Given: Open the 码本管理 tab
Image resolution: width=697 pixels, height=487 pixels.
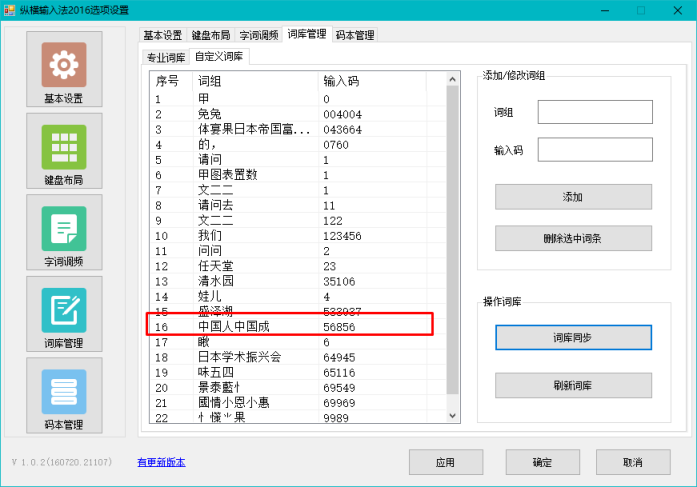Looking at the screenshot, I should (354, 35).
